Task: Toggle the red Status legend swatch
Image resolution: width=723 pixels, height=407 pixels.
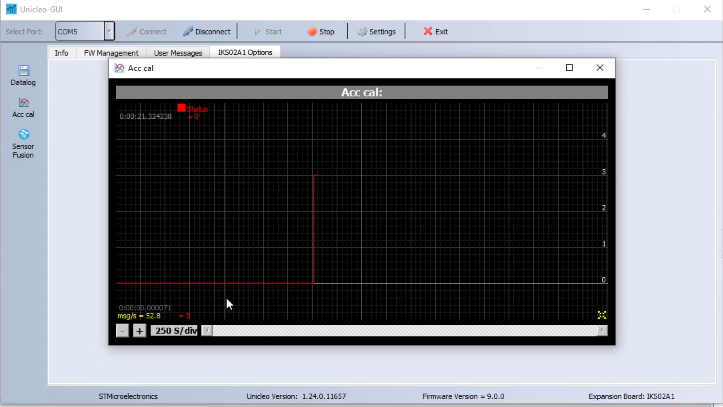Action: (181, 108)
